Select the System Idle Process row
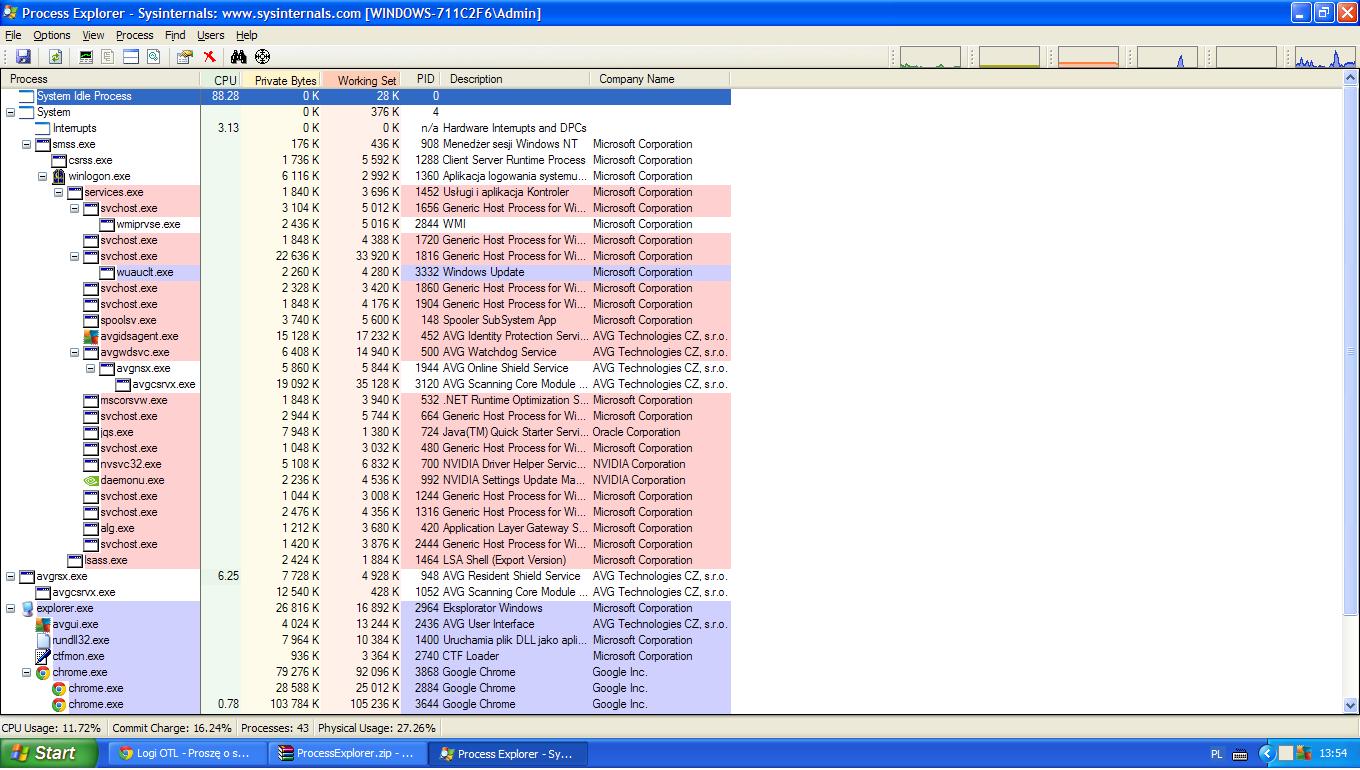The width and height of the screenshot is (1360, 770). [366, 96]
